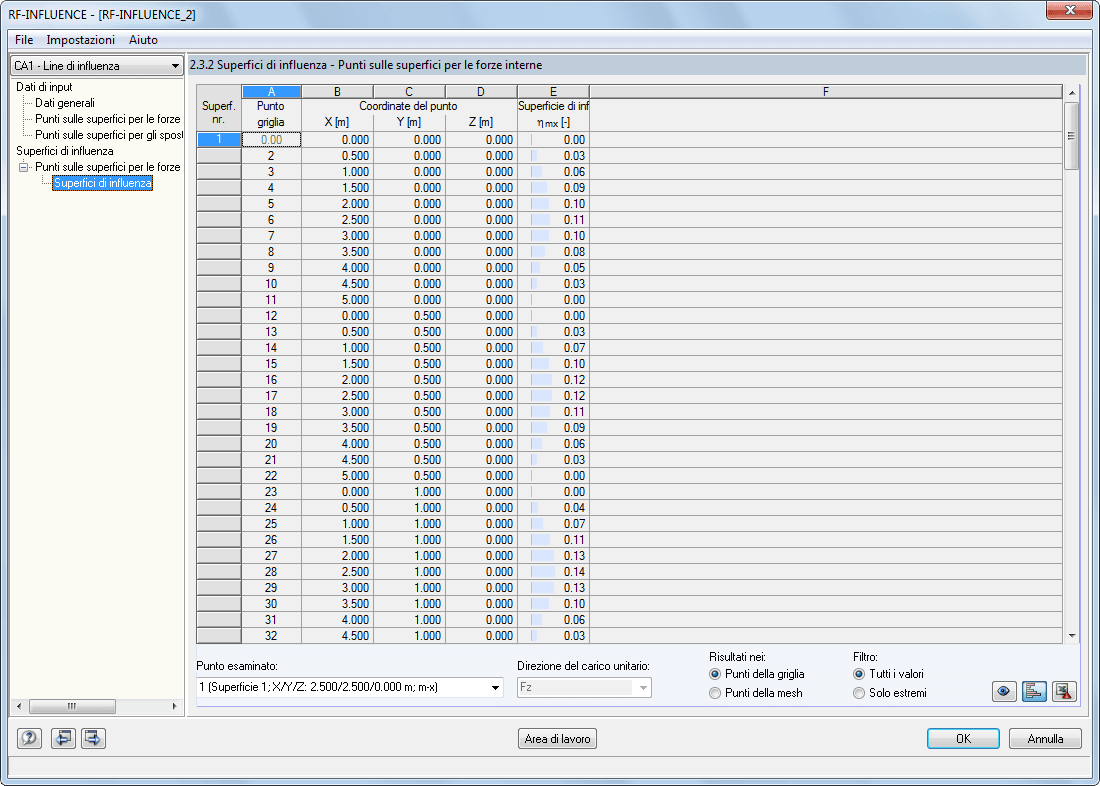Select Dati di input tree root
Image resolution: width=1100 pixels, height=786 pixels.
44,87
